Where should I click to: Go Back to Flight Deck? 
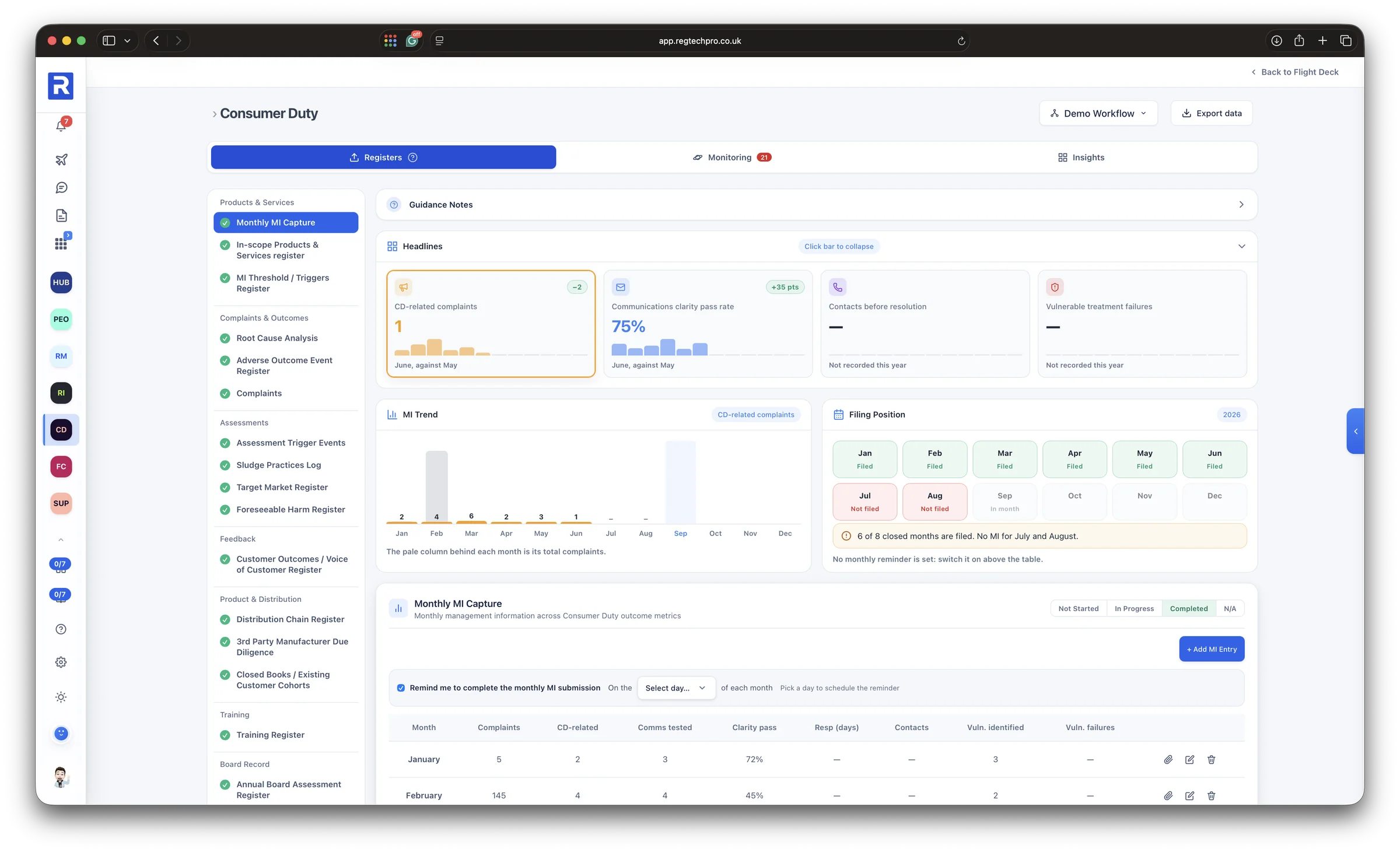point(1294,72)
